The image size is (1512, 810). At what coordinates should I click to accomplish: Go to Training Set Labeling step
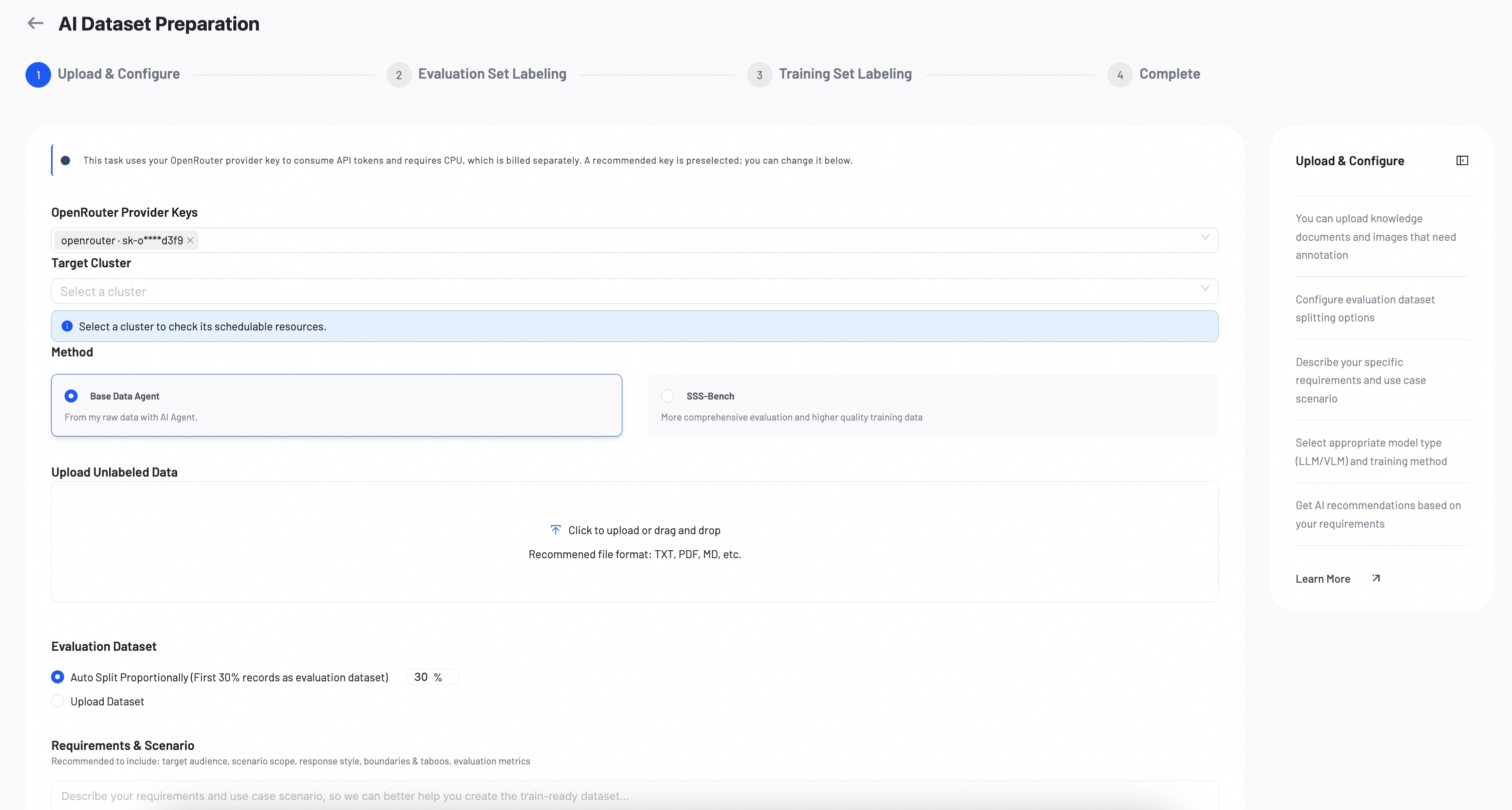(x=845, y=74)
